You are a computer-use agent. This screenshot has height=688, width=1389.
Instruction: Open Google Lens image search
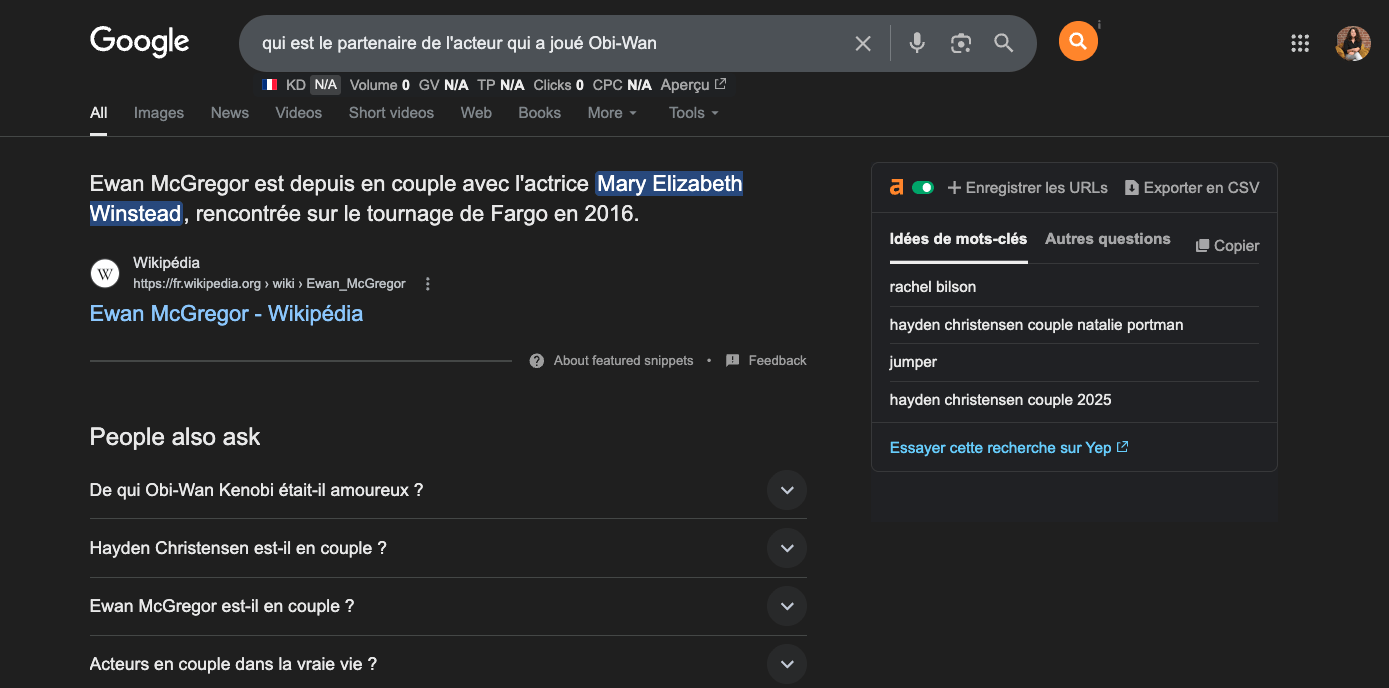point(960,43)
